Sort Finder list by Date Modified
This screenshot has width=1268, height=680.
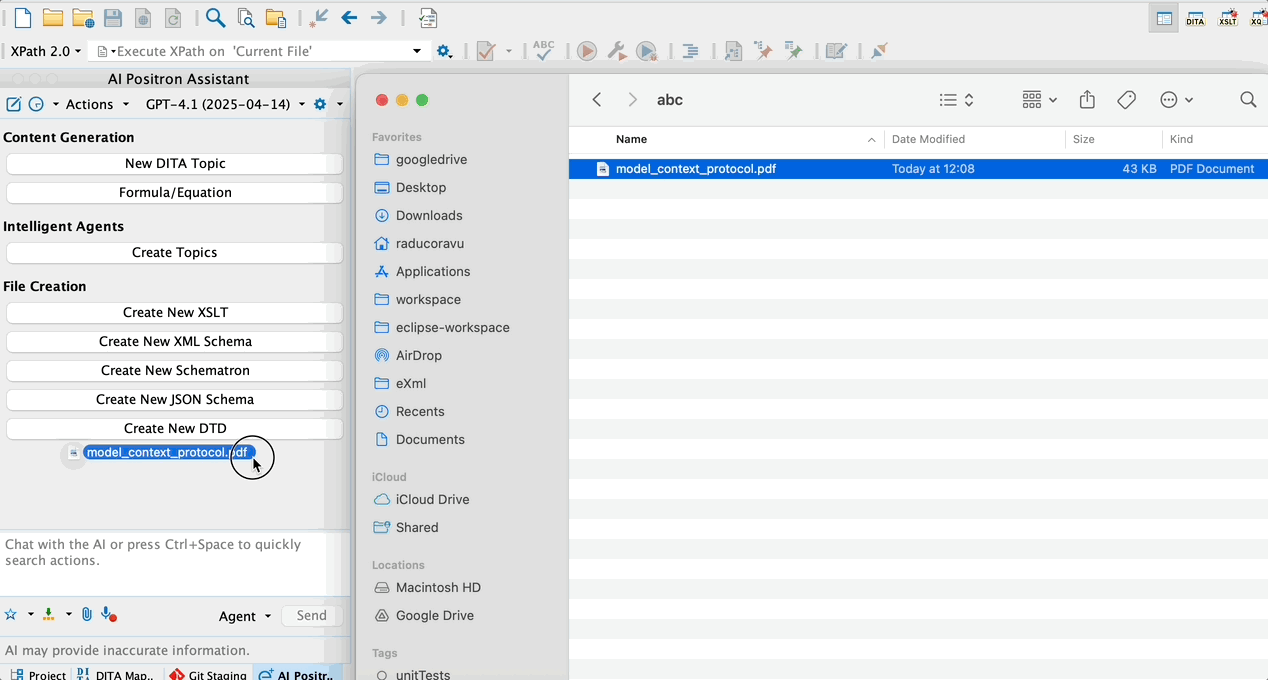pyautogui.click(x=928, y=139)
